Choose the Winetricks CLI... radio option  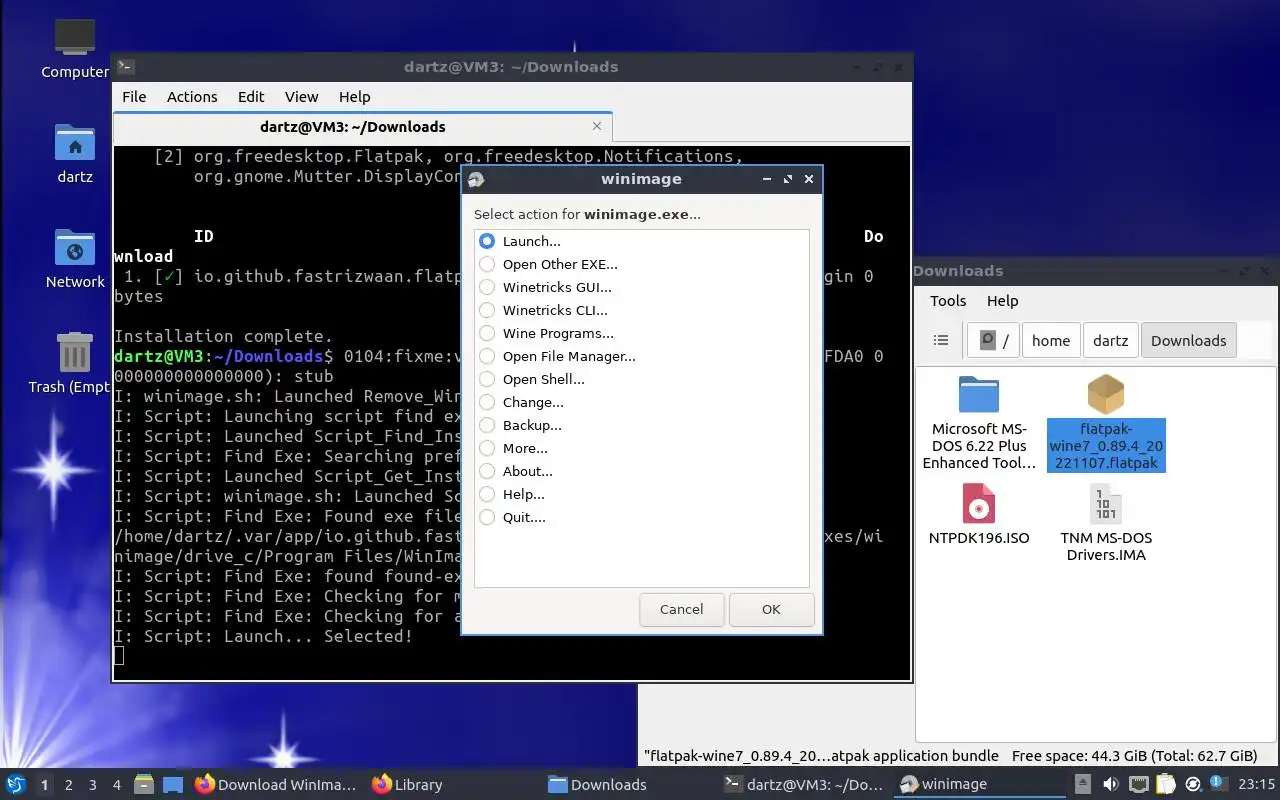[487, 310]
